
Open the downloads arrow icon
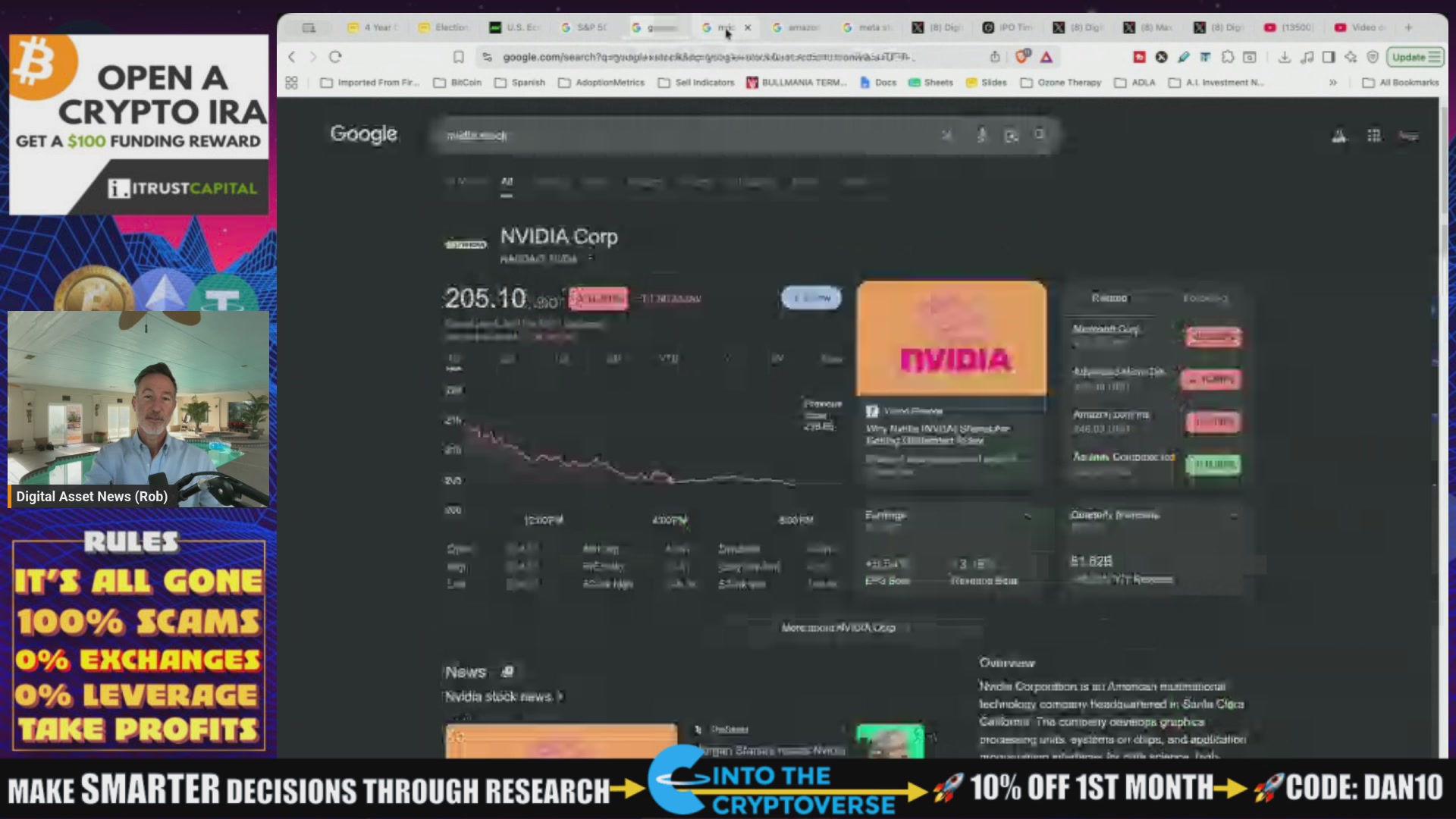click(x=1284, y=57)
